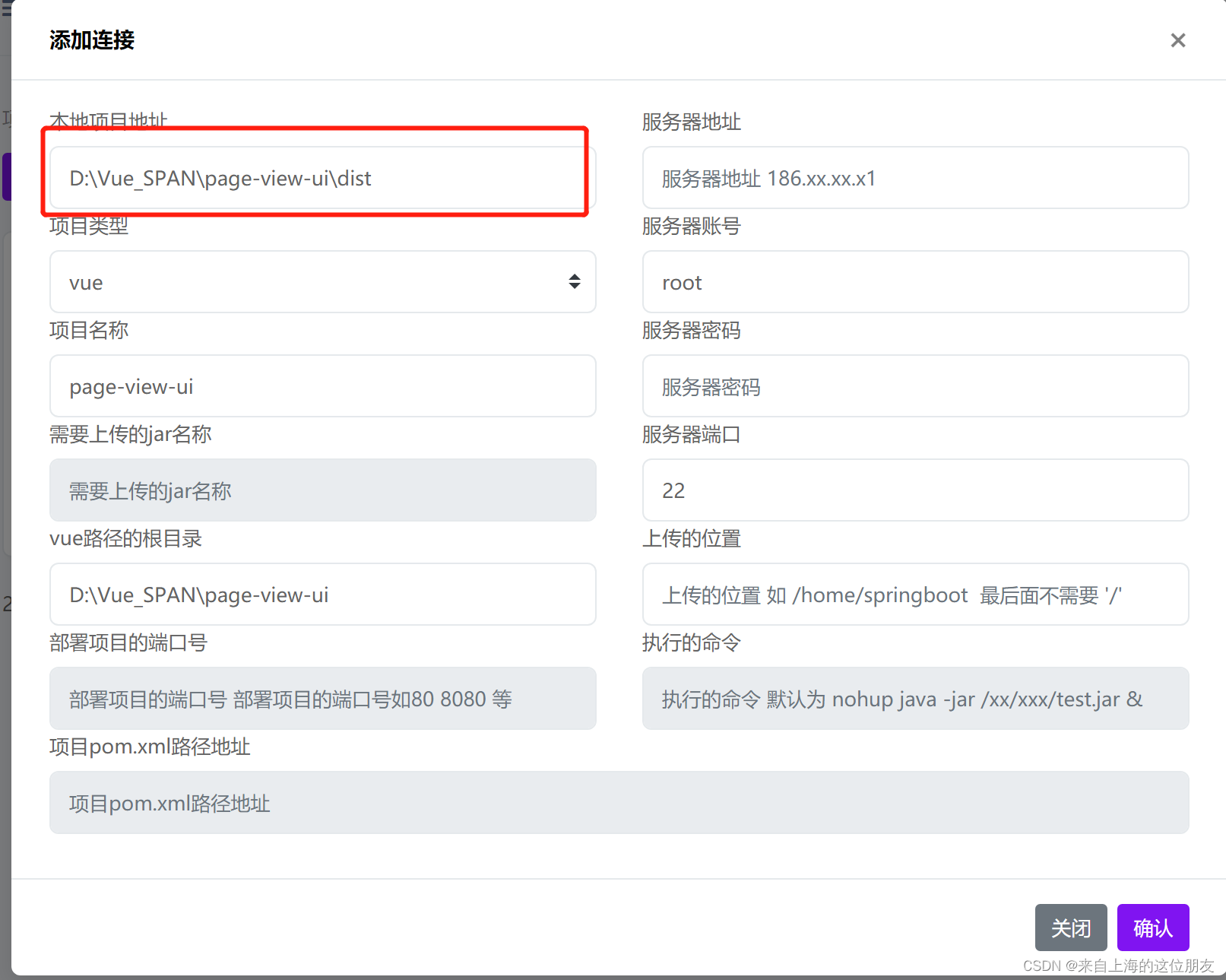Click the 需要上传的jar名称 label
The image size is (1226, 980).
point(131,434)
